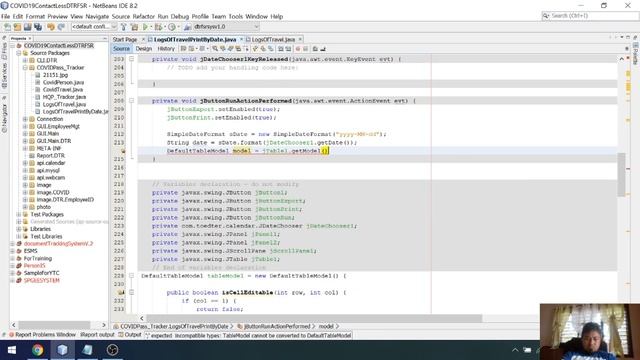Open the iReport output tab
640x360 pixels.
pyautogui.click(x=97, y=335)
